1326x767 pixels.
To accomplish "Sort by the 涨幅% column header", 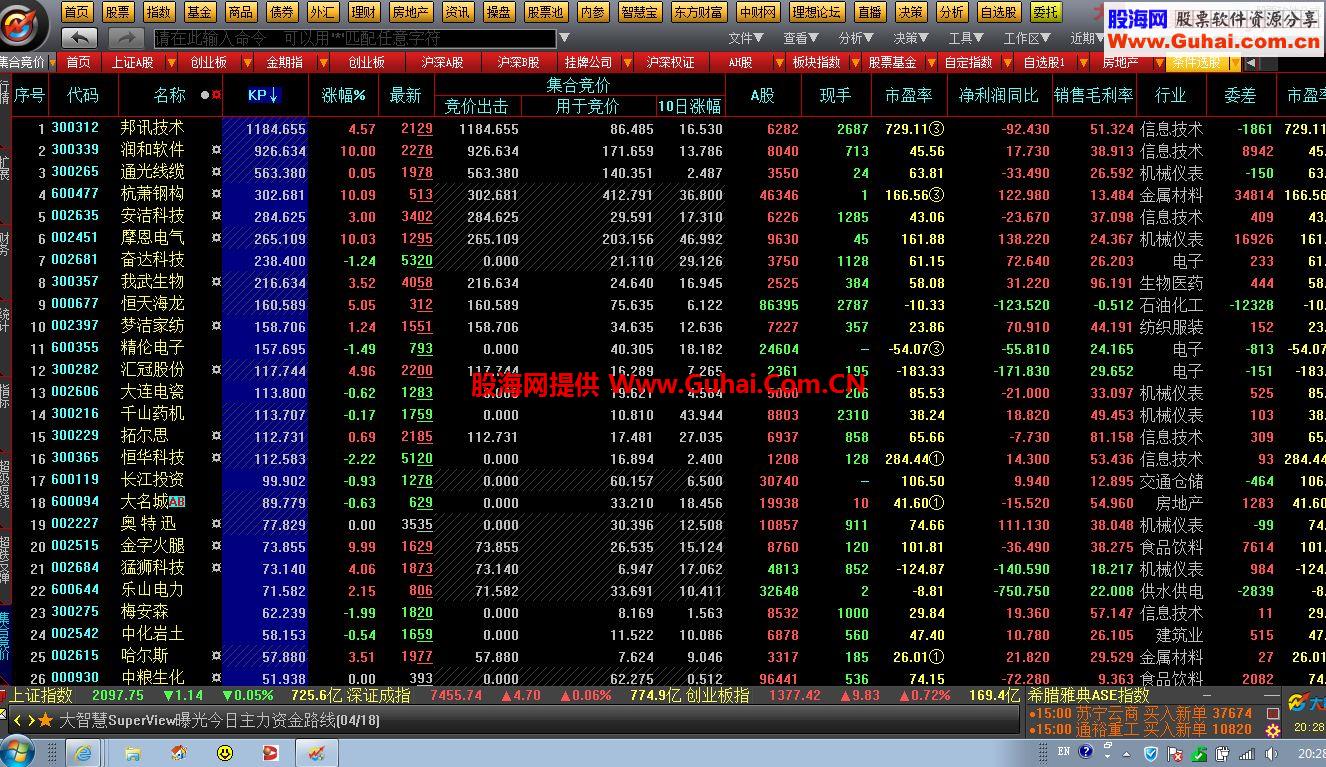I will [x=343, y=95].
